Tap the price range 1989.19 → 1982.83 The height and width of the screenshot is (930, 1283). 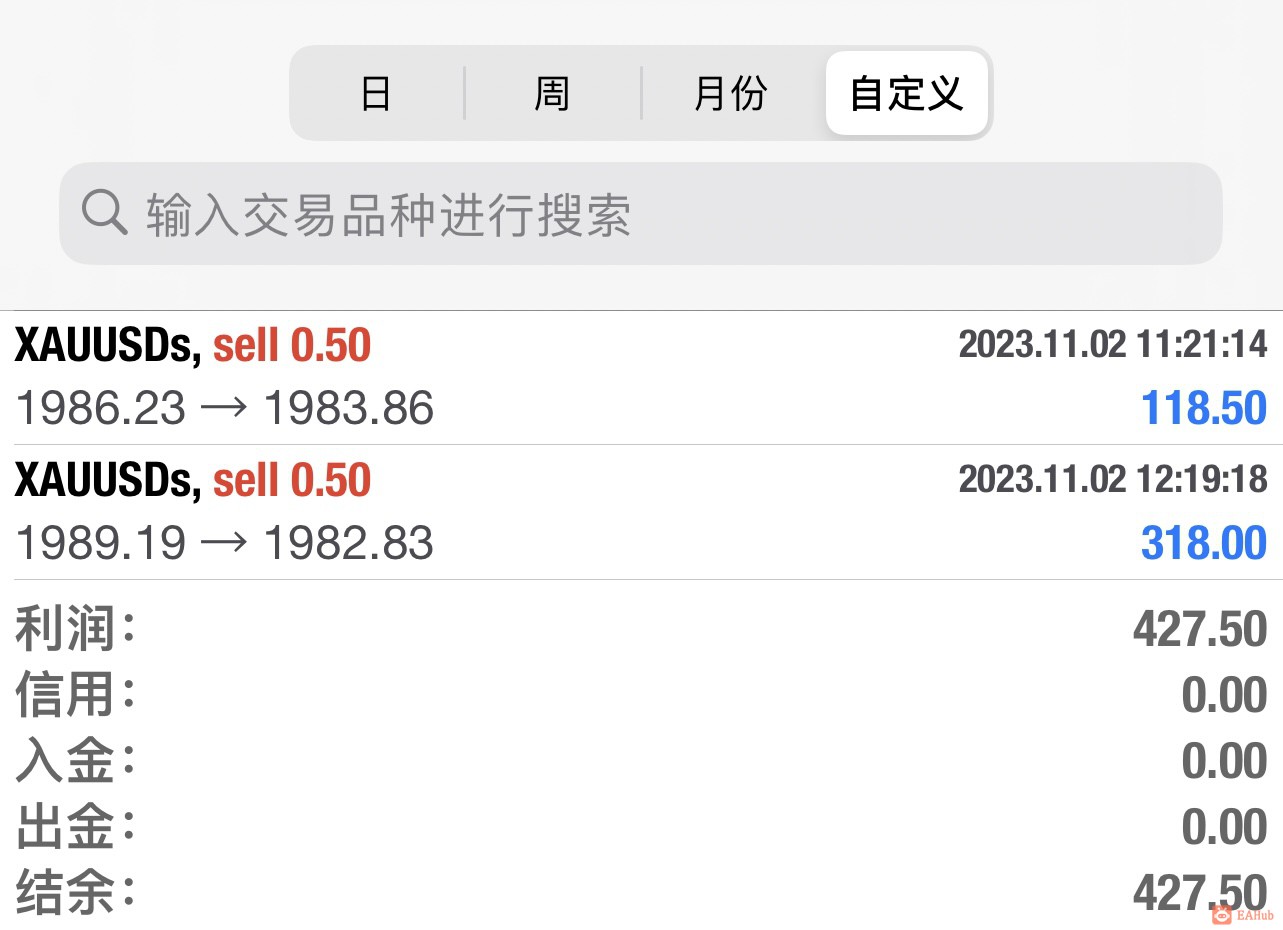(225, 543)
